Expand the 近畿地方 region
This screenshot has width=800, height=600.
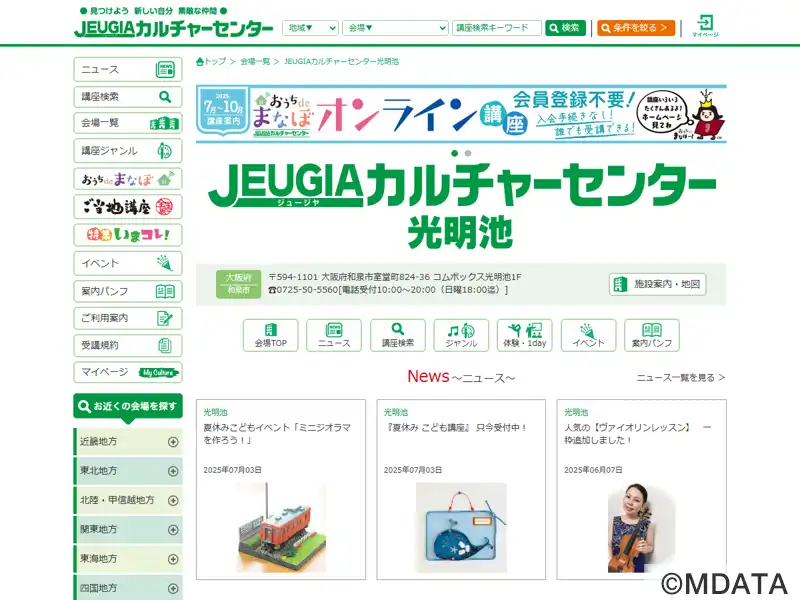click(128, 442)
